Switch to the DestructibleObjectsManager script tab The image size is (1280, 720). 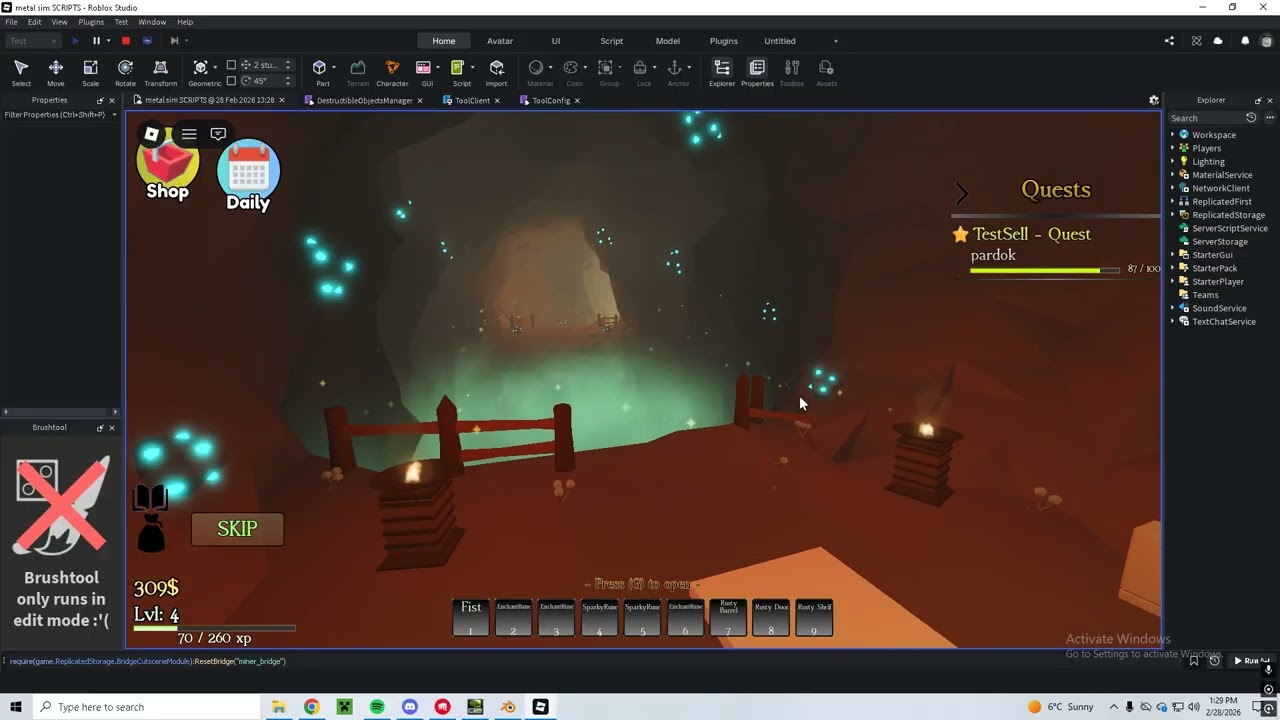pos(364,100)
